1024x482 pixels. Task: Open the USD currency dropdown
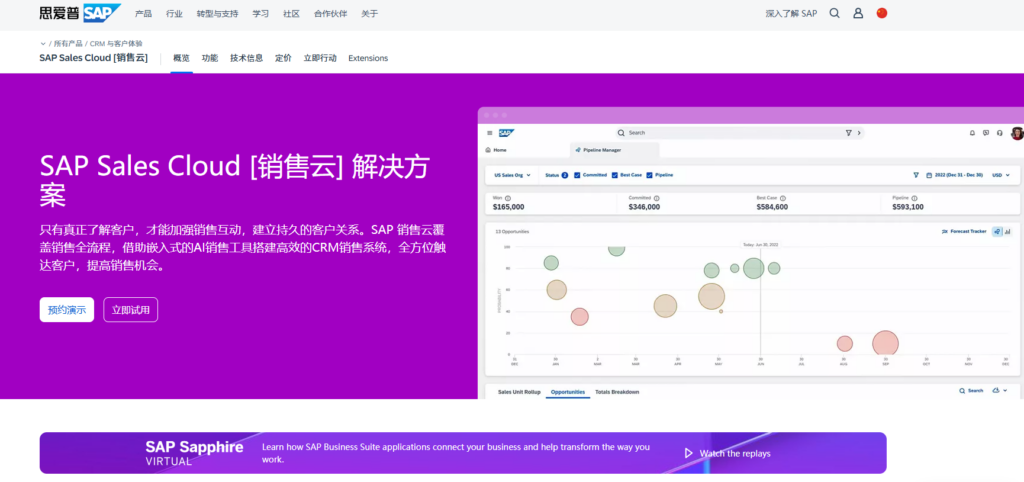1001,175
